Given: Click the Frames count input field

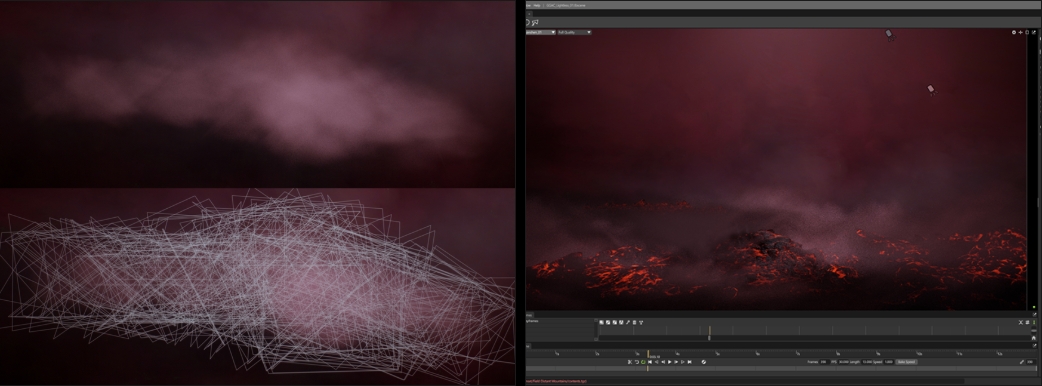Looking at the screenshot, I should pyautogui.click(x=823, y=362).
